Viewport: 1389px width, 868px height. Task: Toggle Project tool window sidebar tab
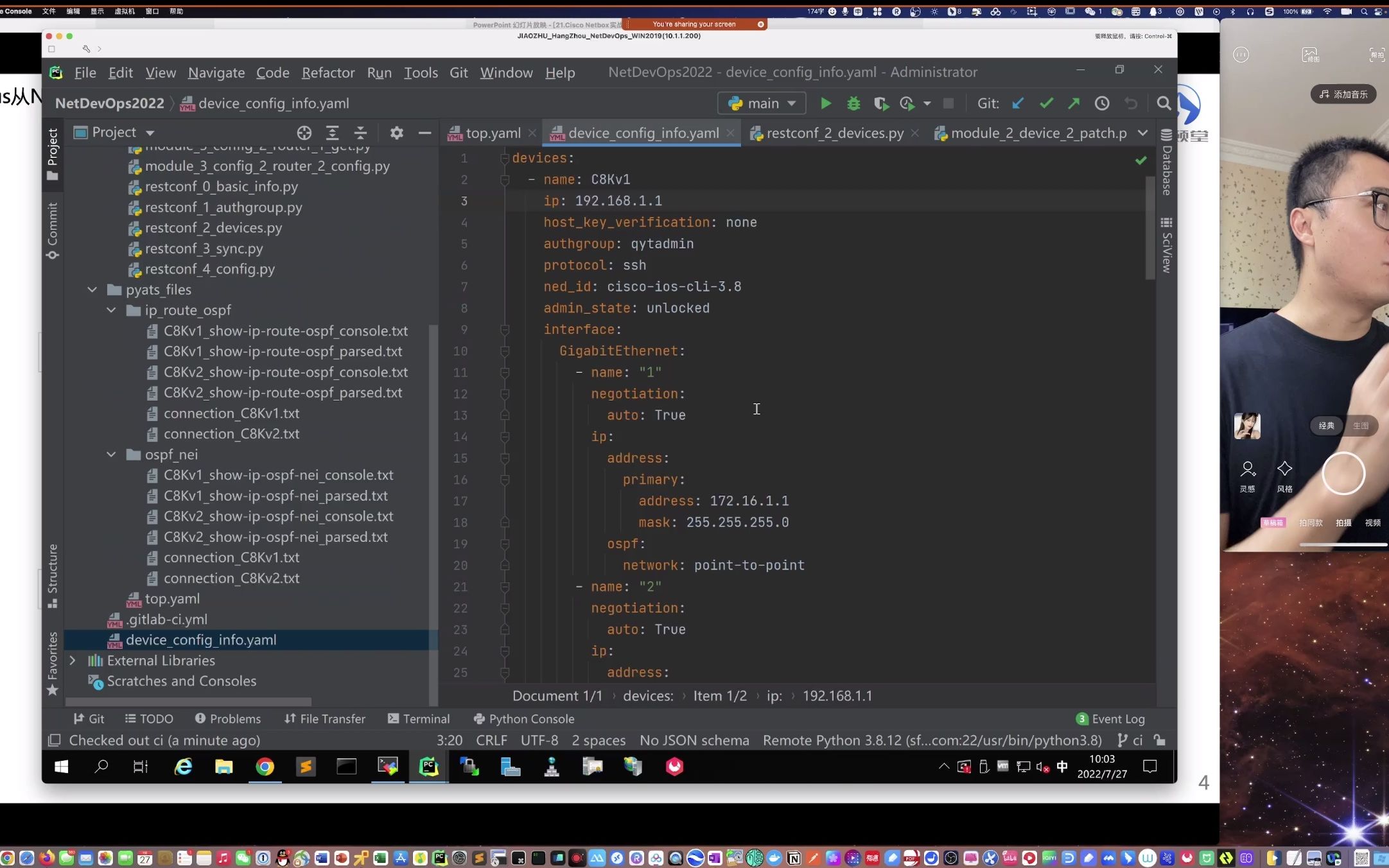(x=53, y=154)
